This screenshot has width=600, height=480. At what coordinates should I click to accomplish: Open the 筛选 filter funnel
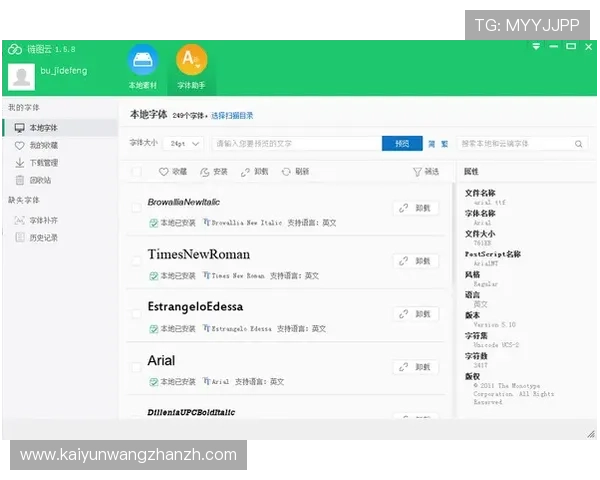click(x=426, y=172)
